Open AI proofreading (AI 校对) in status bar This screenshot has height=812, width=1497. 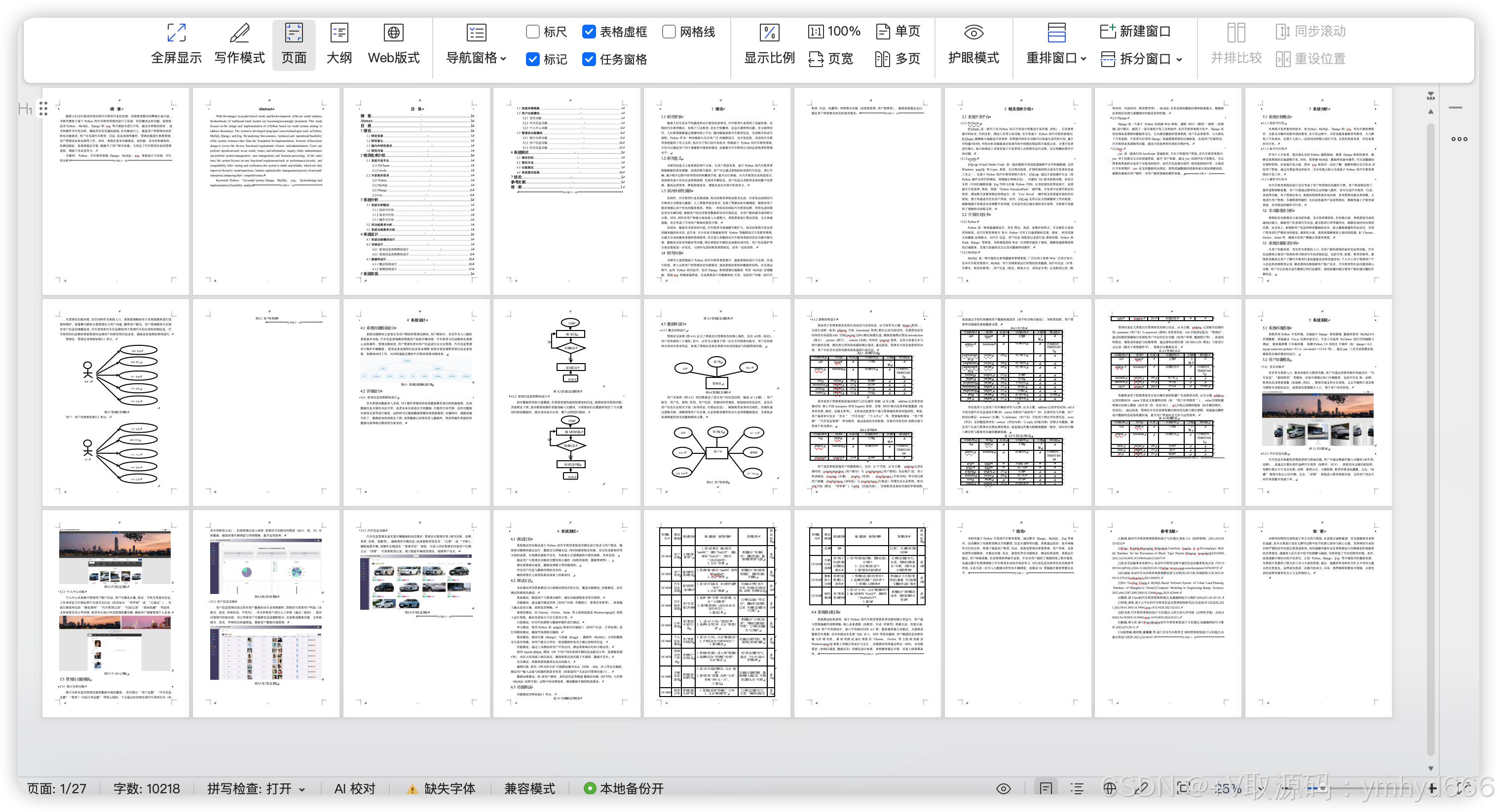point(354,788)
